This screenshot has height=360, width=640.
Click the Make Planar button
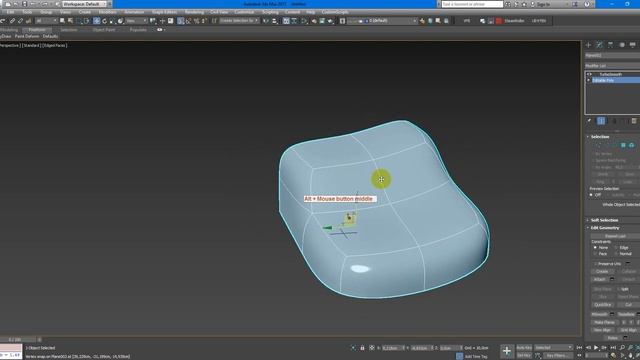[604, 322]
